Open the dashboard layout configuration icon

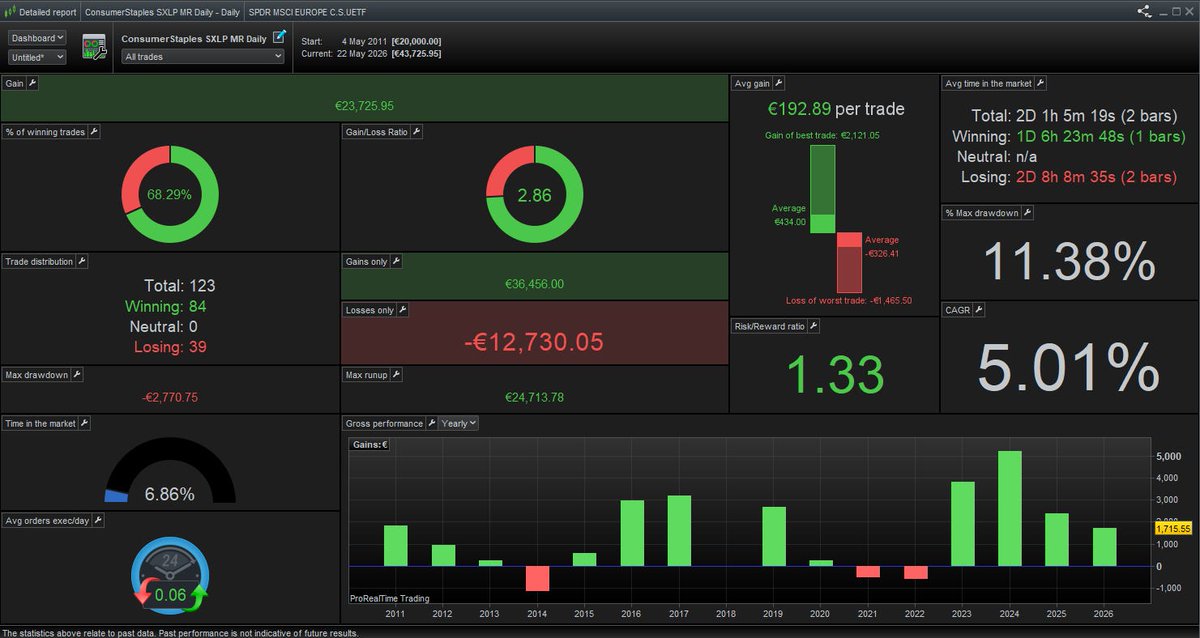point(95,47)
